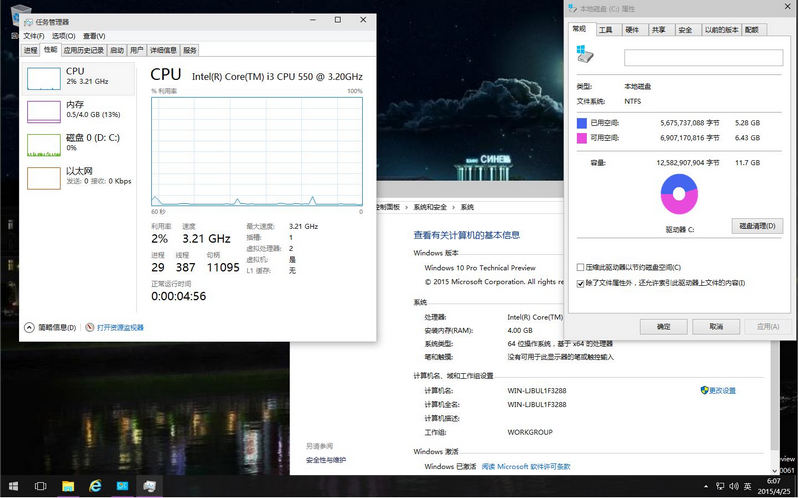The height and width of the screenshot is (498, 799).
Task: Enable 压缩此驱动器以节约磁盘空间 checkbox
Action: point(580,268)
